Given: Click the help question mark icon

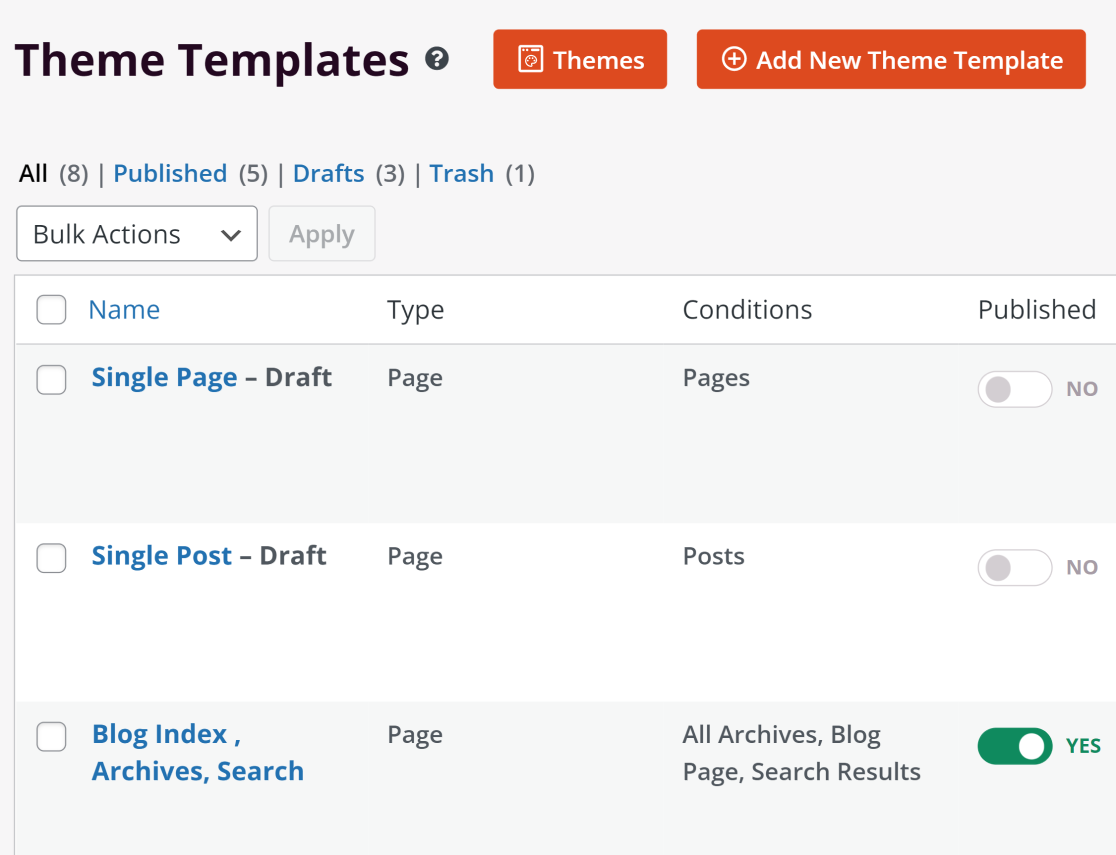Looking at the screenshot, I should click(437, 60).
